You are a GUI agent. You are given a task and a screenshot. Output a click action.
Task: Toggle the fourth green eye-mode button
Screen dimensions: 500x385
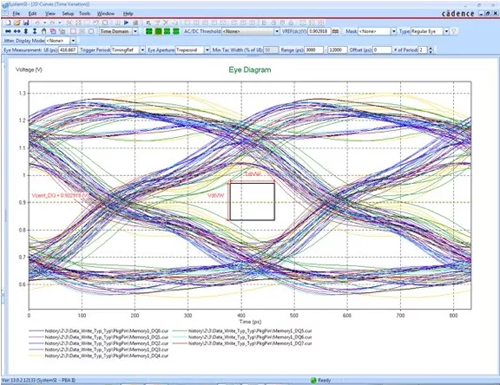[x=176, y=31]
